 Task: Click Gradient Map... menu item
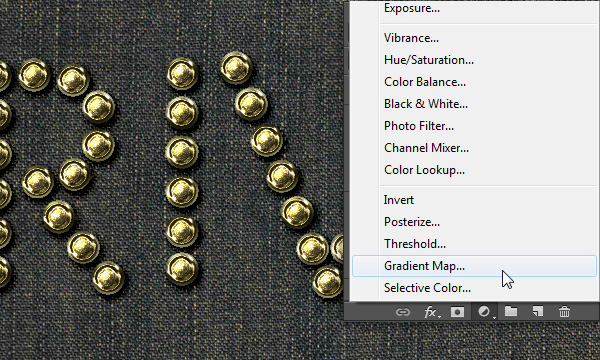click(x=474, y=266)
